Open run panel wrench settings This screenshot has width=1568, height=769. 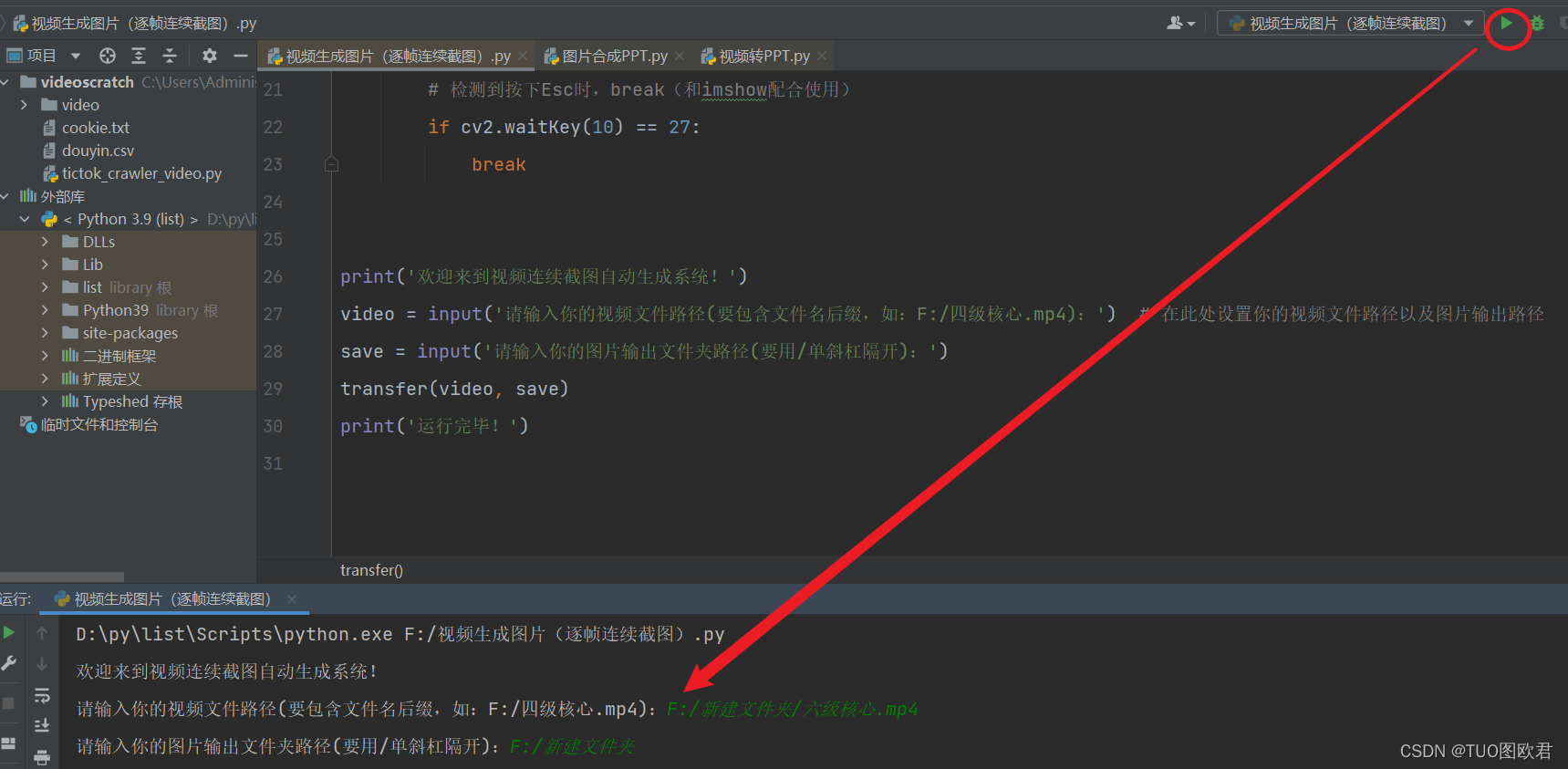click(x=8, y=663)
